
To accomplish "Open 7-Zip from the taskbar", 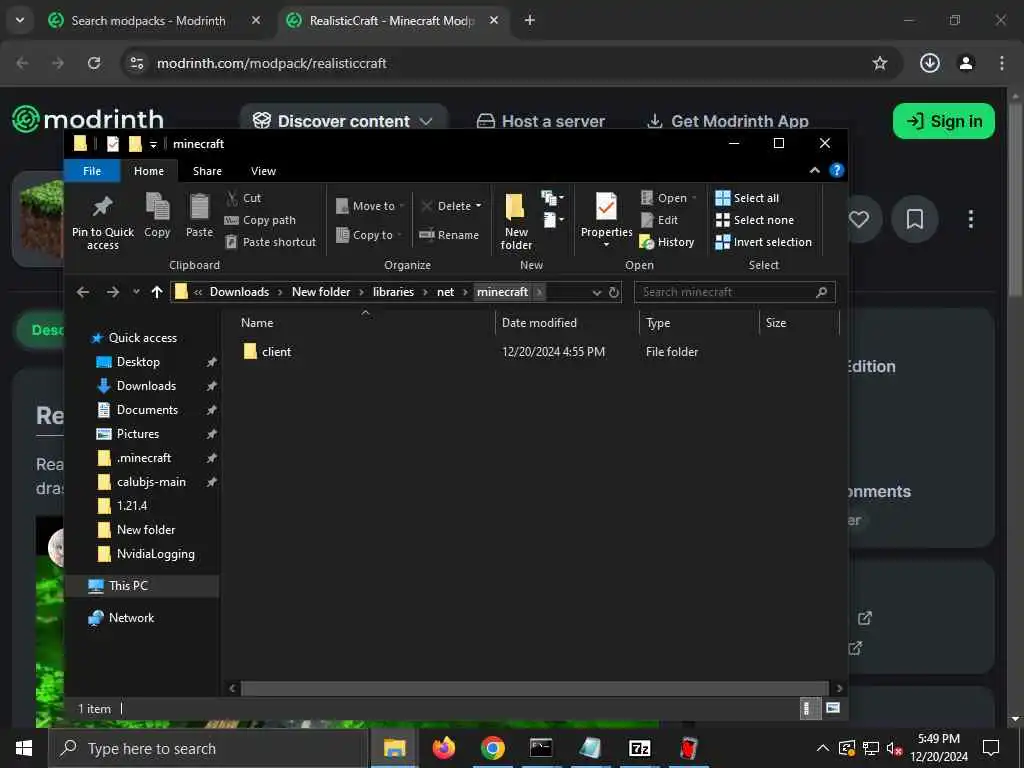I will tap(639, 748).
